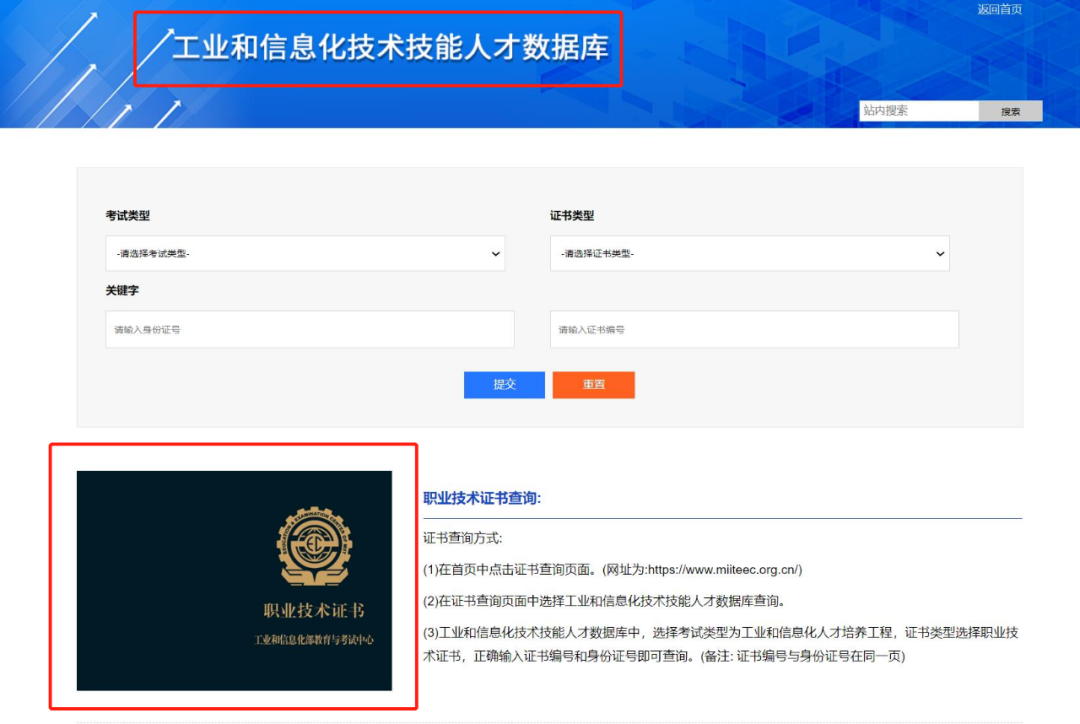This screenshot has width=1080, height=724.
Task: Click the certificate type dropdown chevron
Action: [x=939, y=253]
